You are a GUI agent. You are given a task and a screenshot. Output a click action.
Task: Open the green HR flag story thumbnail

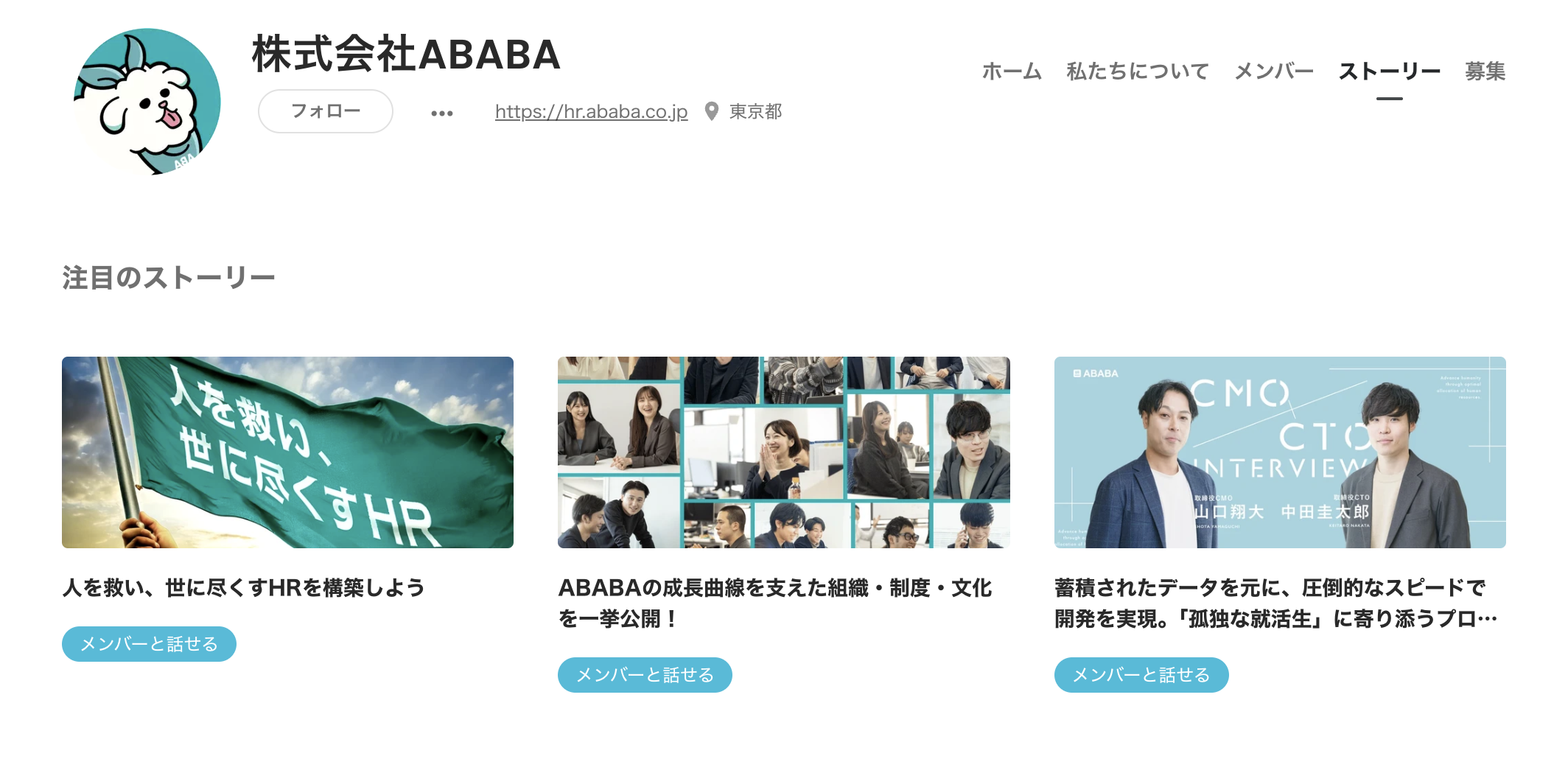pos(287,452)
